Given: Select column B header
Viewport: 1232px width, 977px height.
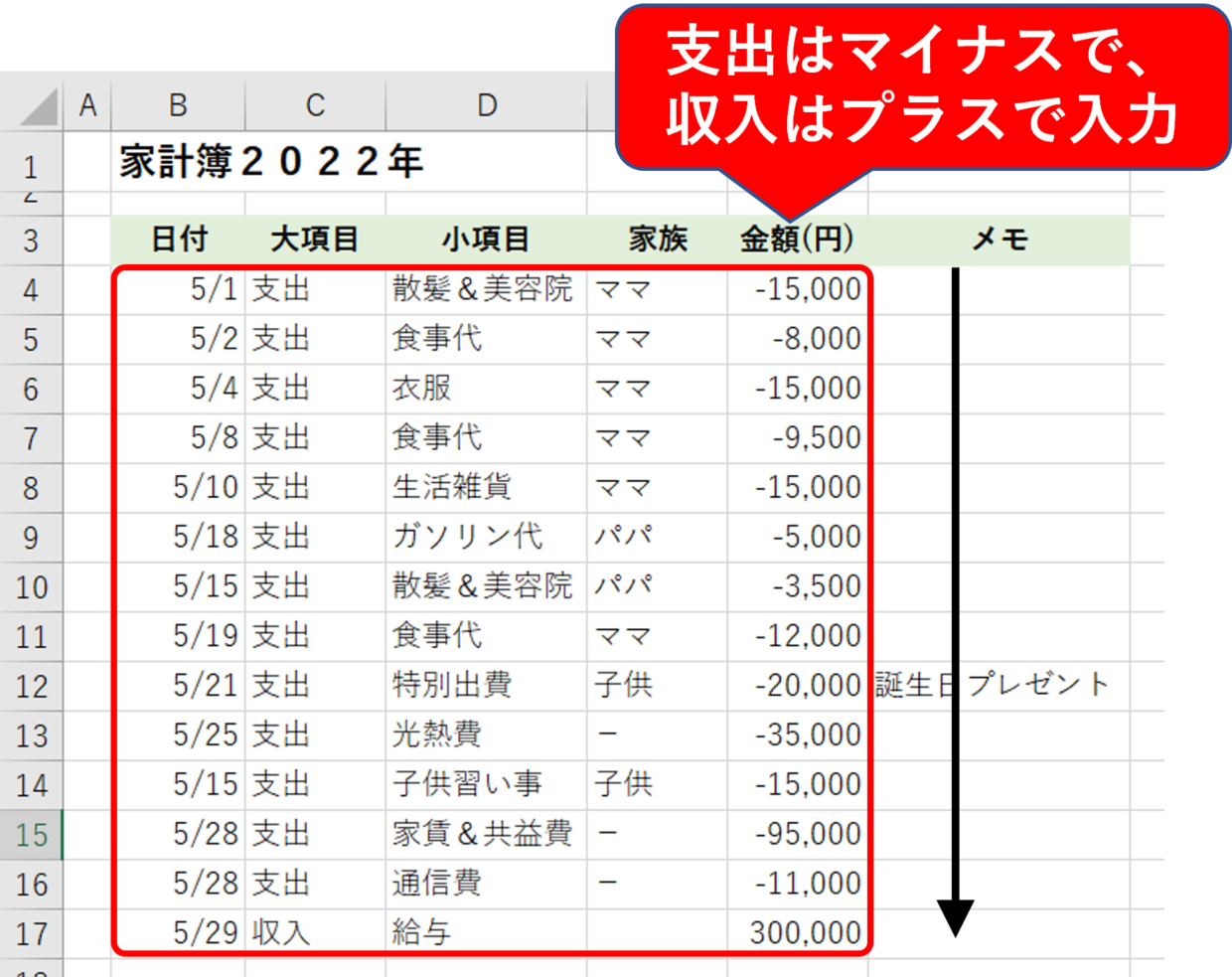Looking at the screenshot, I should [178, 104].
